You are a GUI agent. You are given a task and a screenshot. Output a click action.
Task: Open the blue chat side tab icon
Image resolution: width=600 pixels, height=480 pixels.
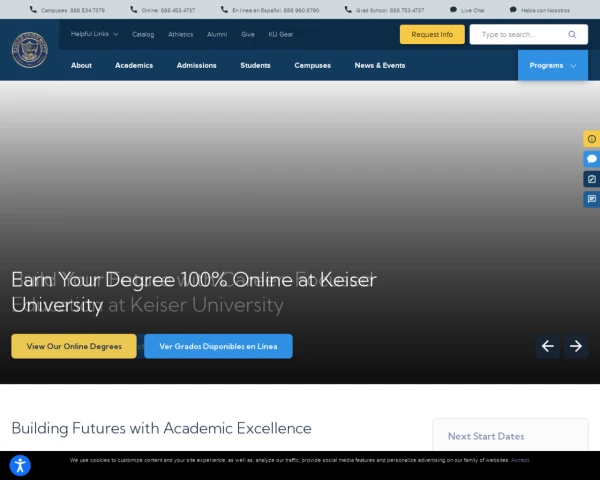click(x=592, y=159)
